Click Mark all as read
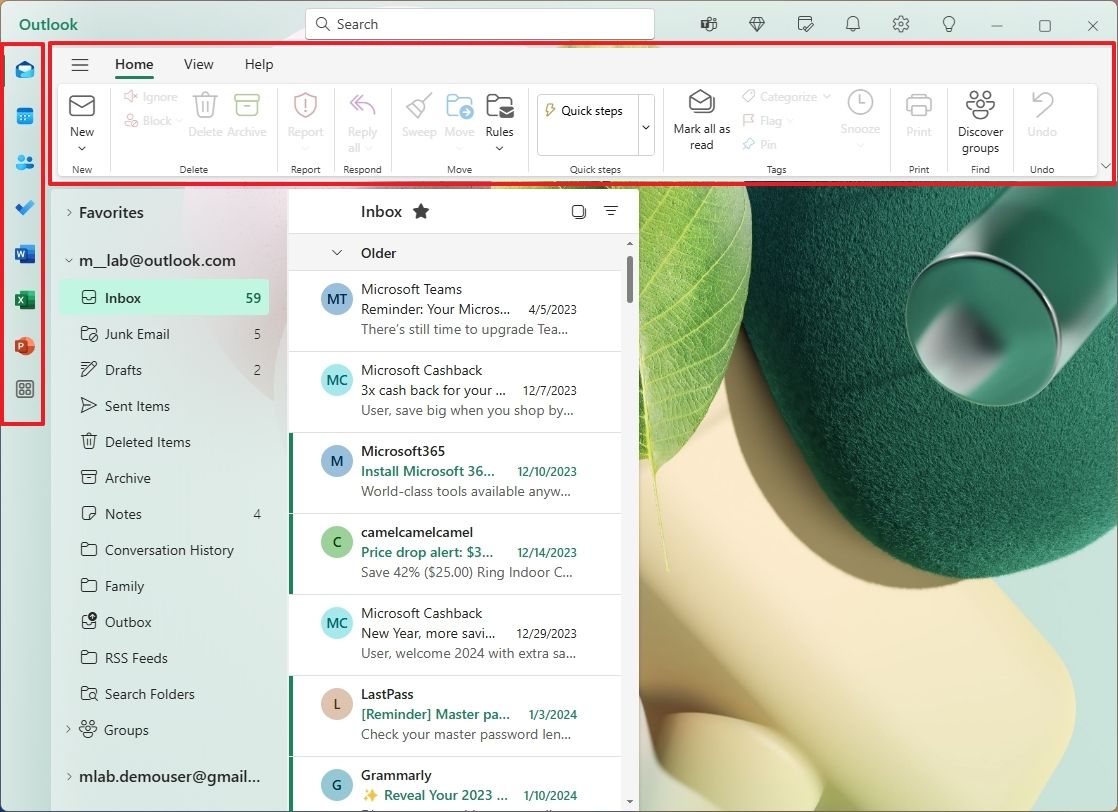Viewport: 1118px width, 812px height. point(700,119)
